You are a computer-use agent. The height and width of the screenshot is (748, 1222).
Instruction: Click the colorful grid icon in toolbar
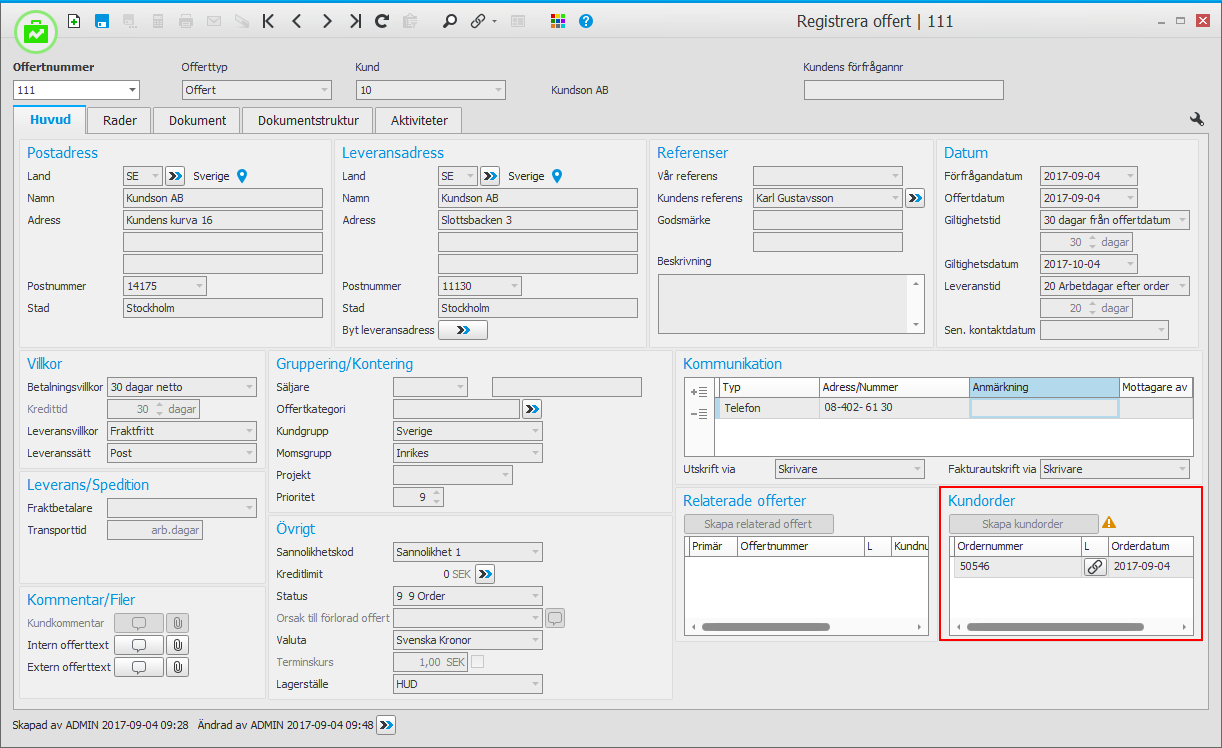(x=559, y=21)
